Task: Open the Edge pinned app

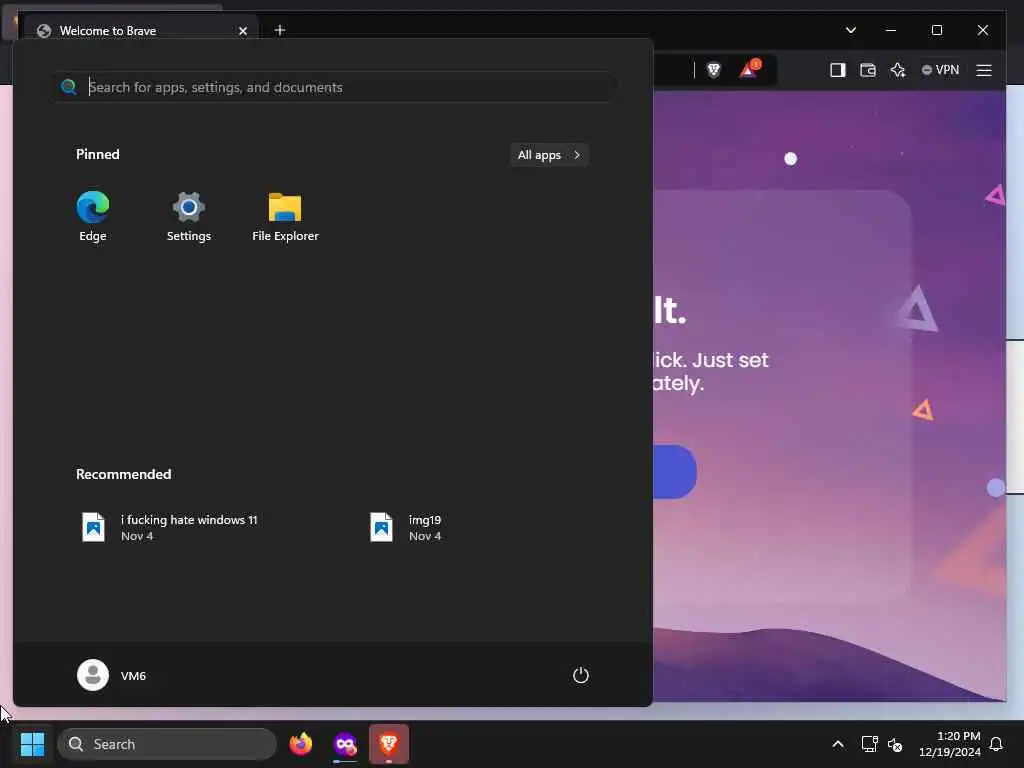Action: (93, 217)
